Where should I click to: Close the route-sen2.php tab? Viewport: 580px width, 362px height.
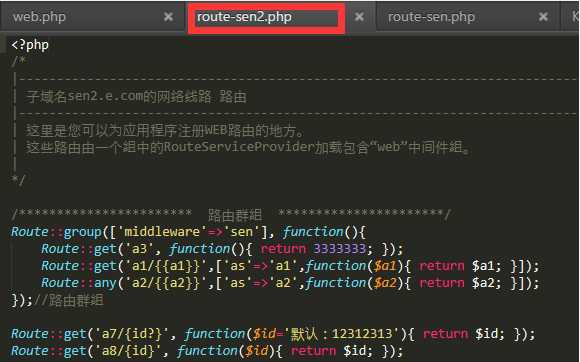pos(359,17)
